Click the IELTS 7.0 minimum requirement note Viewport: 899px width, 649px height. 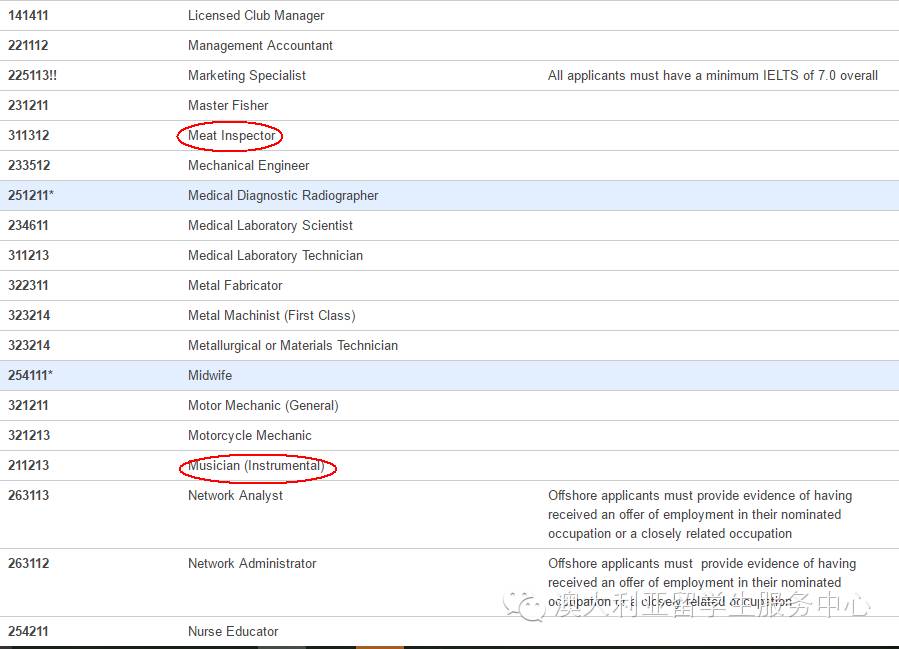pos(713,75)
